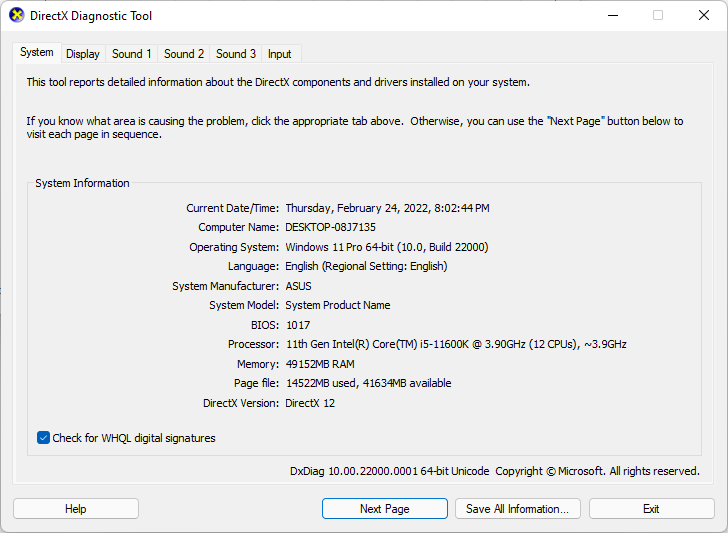The height and width of the screenshot is (533, 728).
Task: Click the Copyright Microsoft notice text
Action: [x=597, y=471]
